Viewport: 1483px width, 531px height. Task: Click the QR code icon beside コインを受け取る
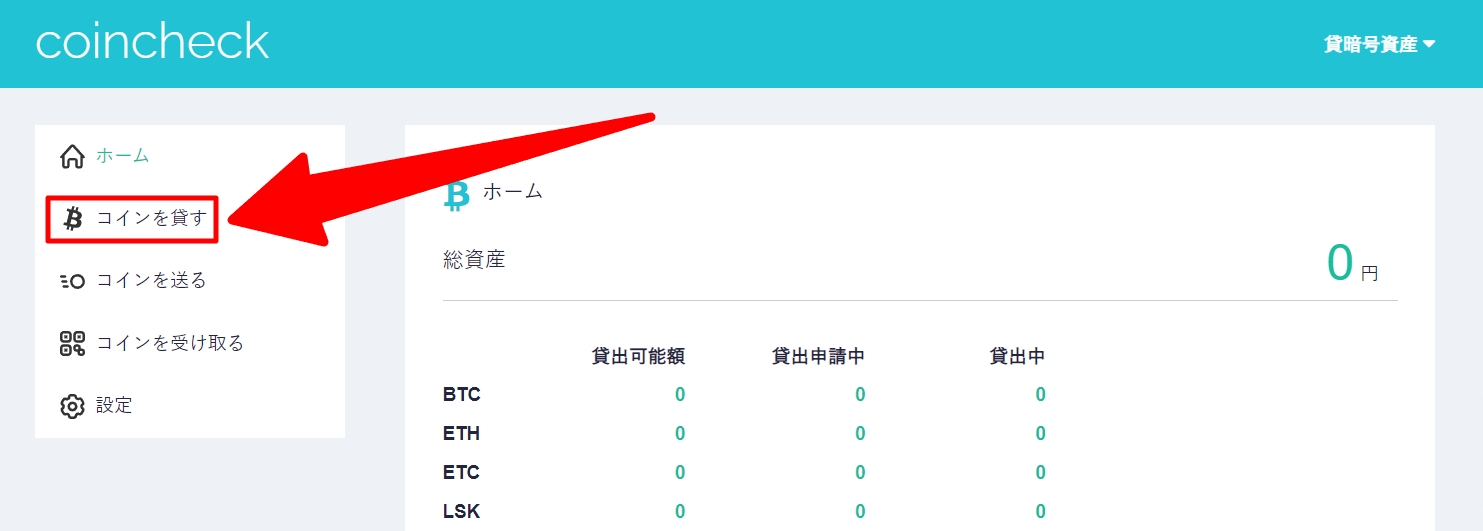coord(72,344)
